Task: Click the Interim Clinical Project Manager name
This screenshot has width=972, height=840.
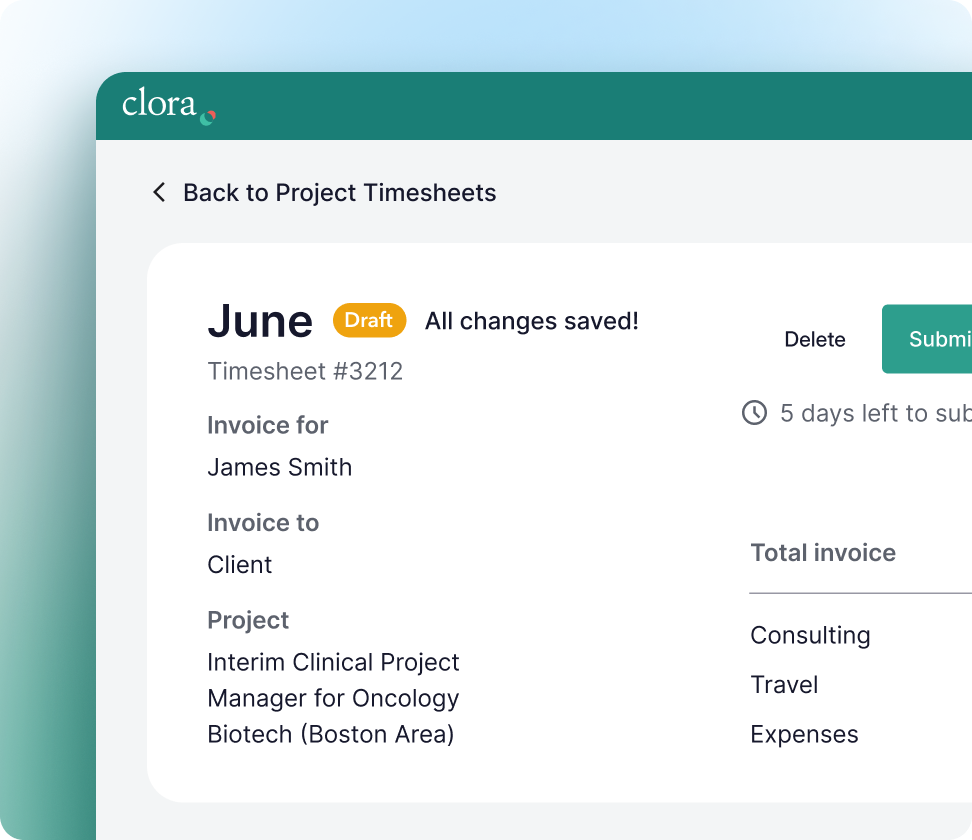Action: click(x=333, y=698)
